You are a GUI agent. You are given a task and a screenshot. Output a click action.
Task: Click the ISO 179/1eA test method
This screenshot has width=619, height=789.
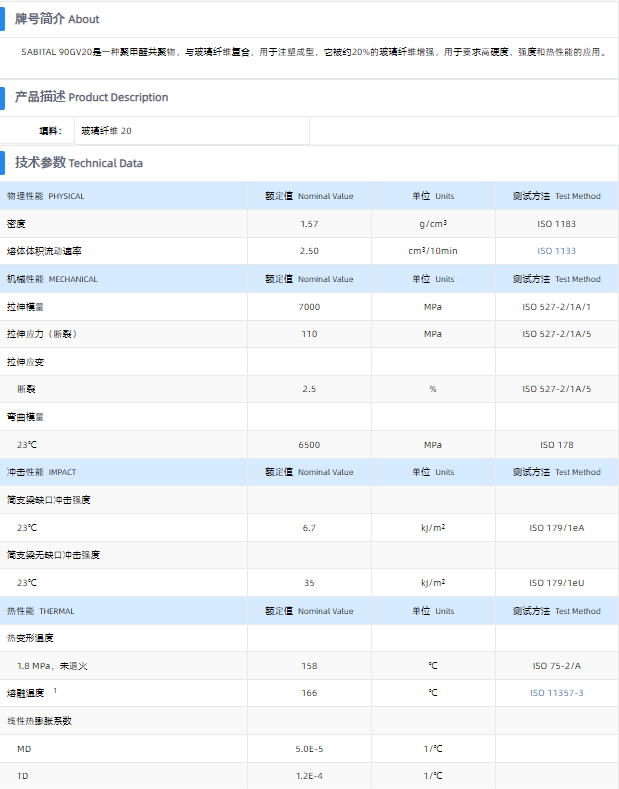click(x=556, y=527)
